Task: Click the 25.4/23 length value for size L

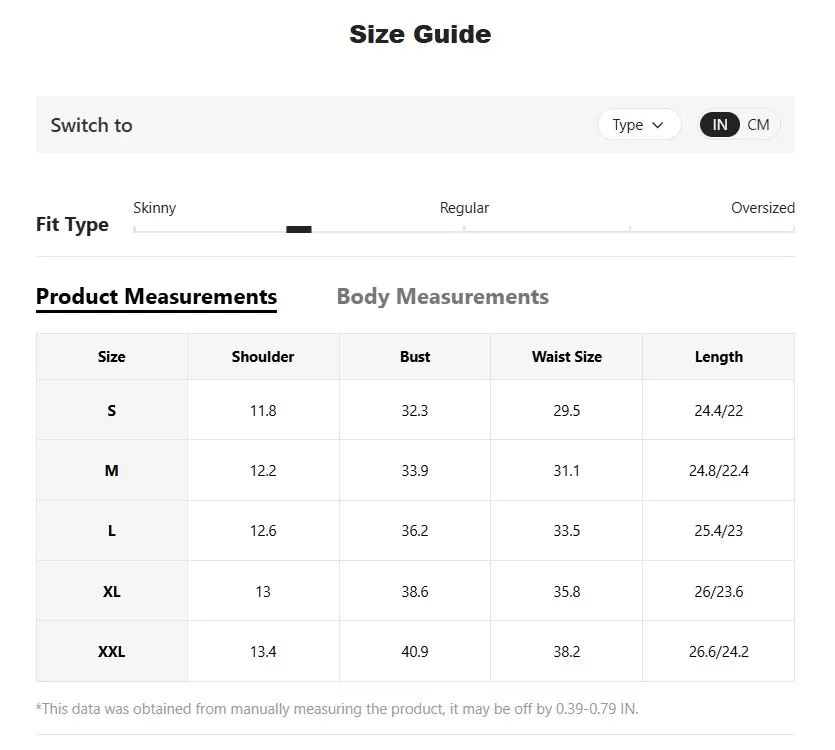Action: (x=718, y=531)
